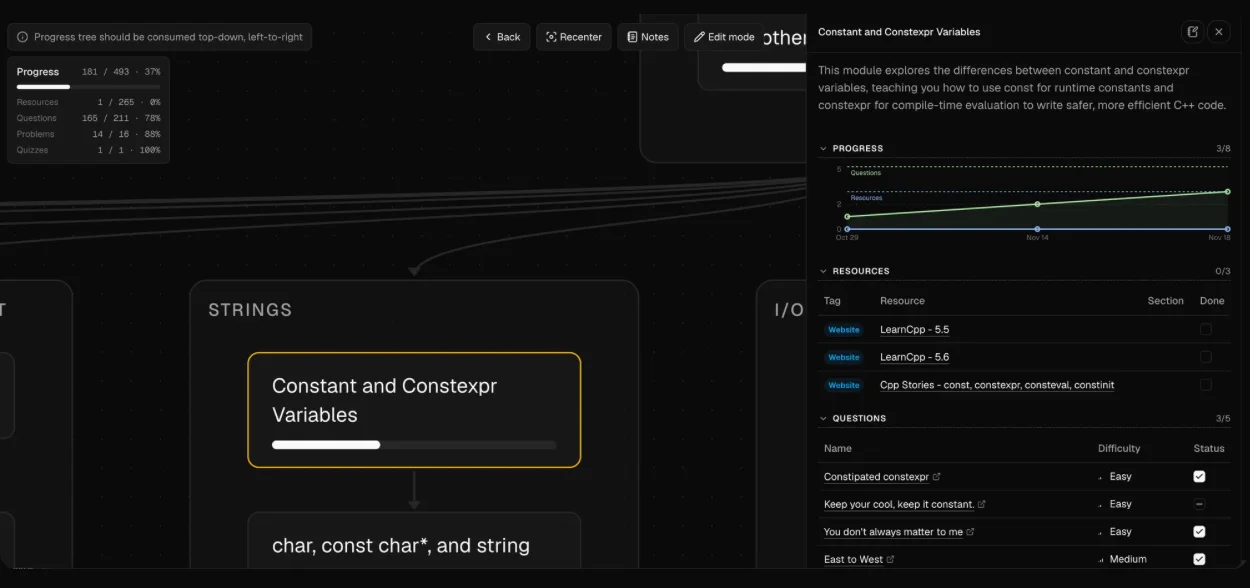Collapse the QUESTIONS section

pos(823,418)
